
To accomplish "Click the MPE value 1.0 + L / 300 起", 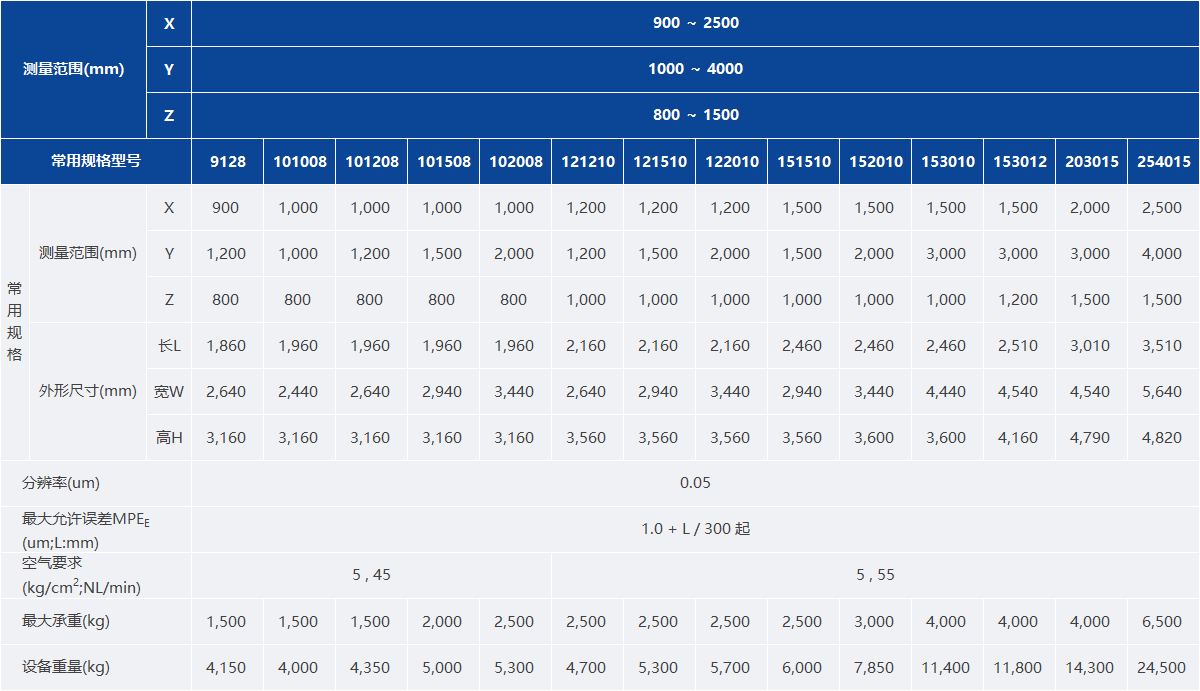I will (x=695, y=529).
